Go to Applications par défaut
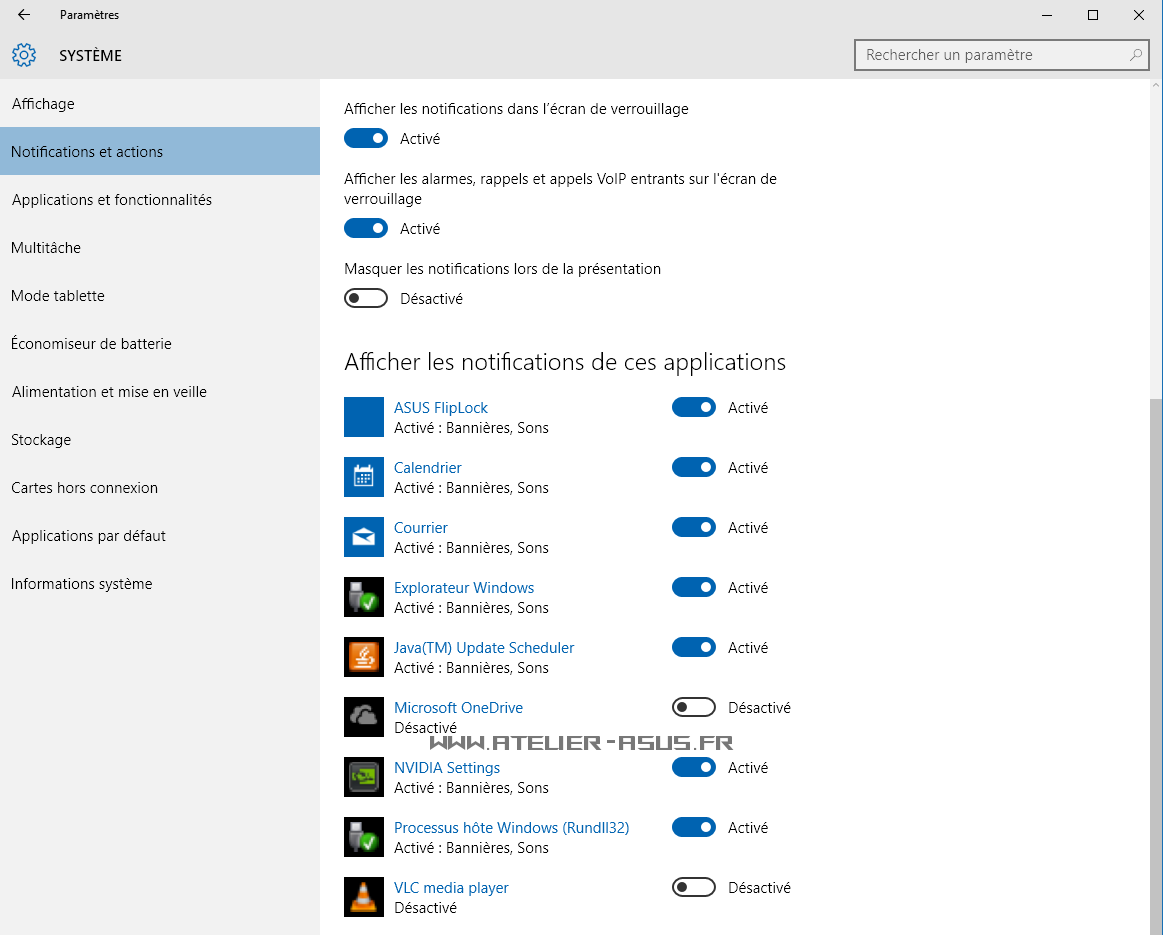Viewport: 1163px width, 935px height. coord(89,536)
